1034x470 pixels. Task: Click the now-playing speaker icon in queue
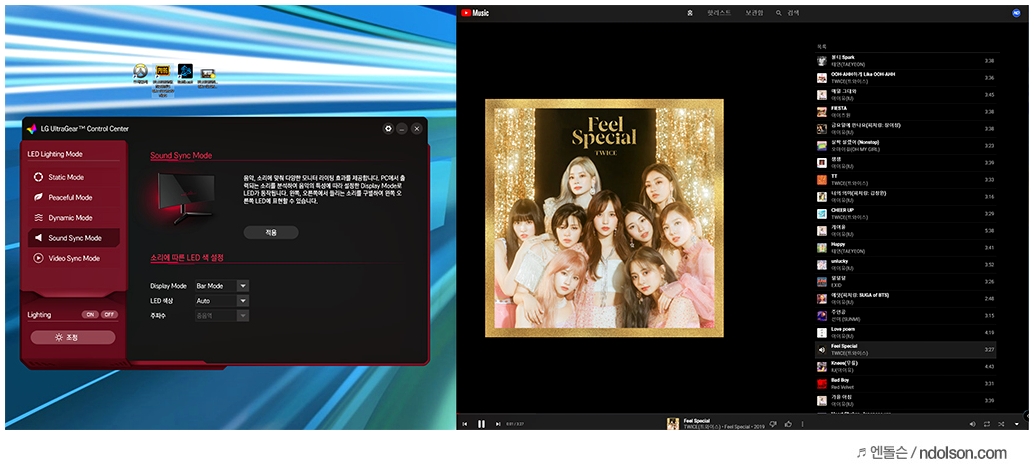pyautogui.click(x=822, y=349)
